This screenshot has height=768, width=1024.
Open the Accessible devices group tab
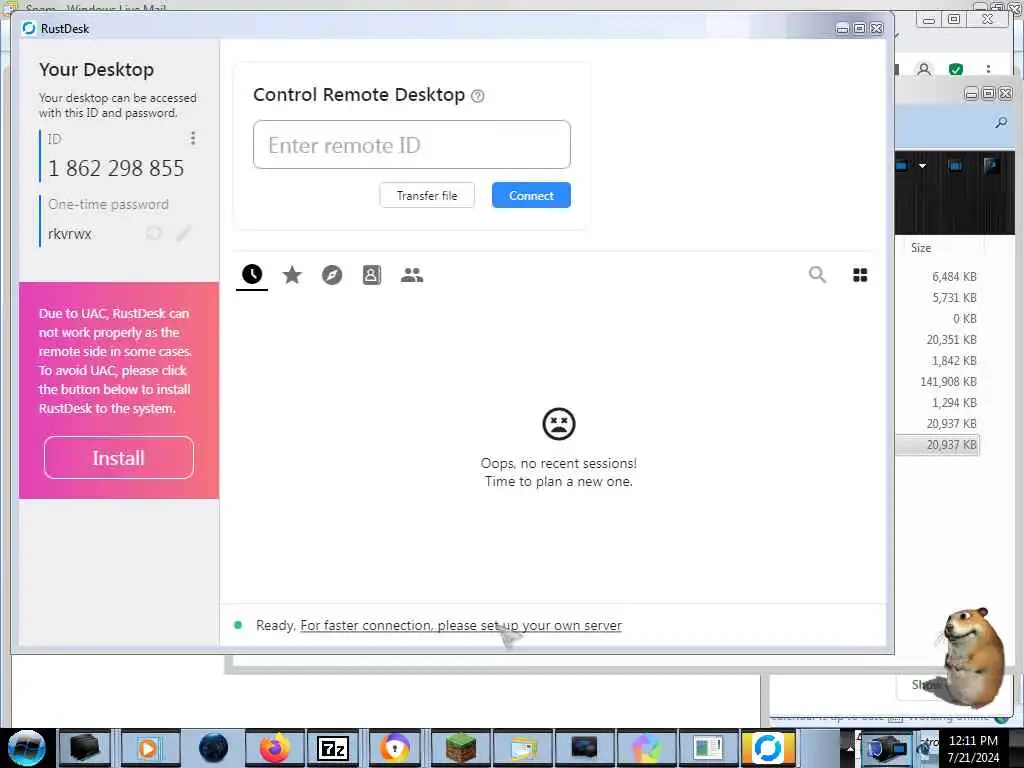click(411, 275)
